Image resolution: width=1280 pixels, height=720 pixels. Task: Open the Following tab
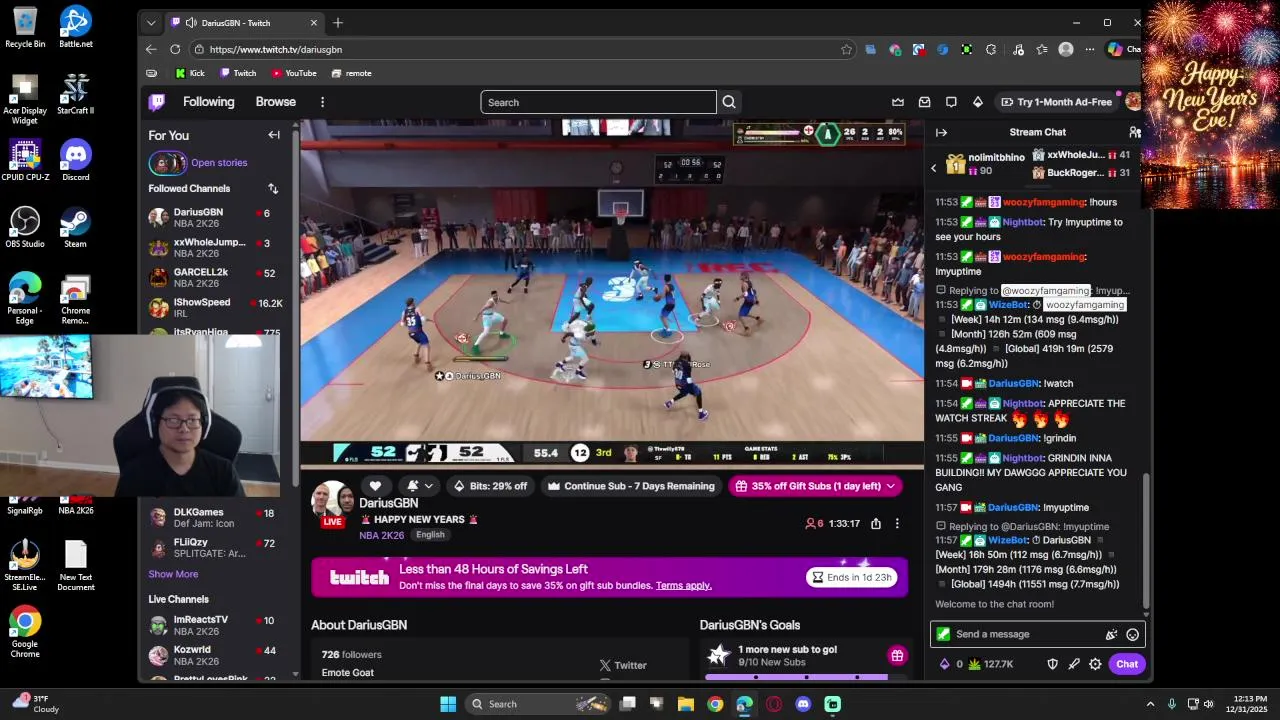click(208, 102)
